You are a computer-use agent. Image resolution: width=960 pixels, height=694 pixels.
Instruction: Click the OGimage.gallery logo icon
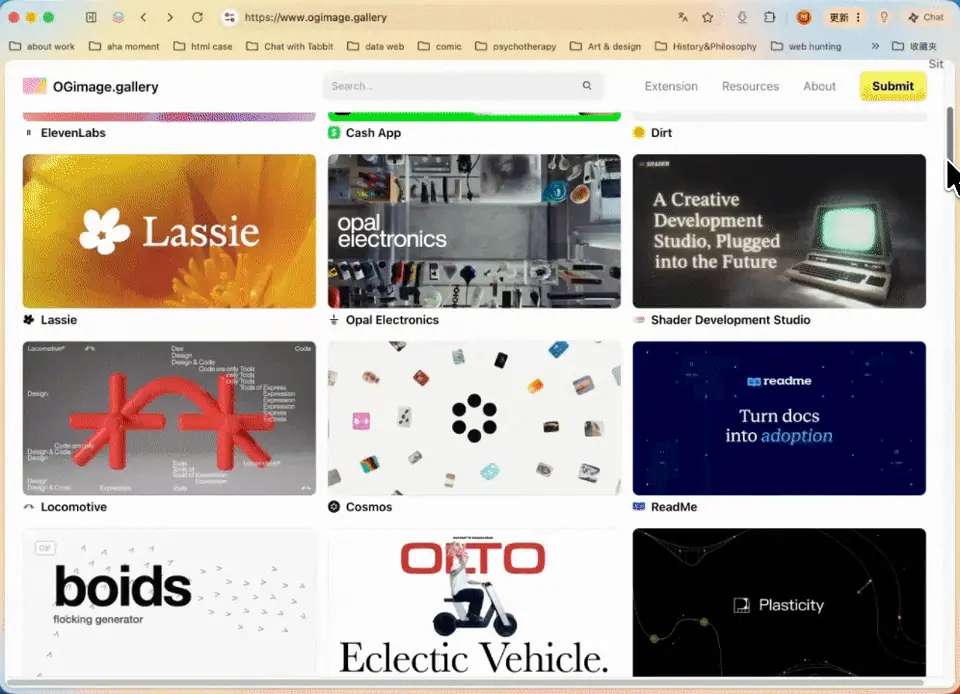pos(34,86)
